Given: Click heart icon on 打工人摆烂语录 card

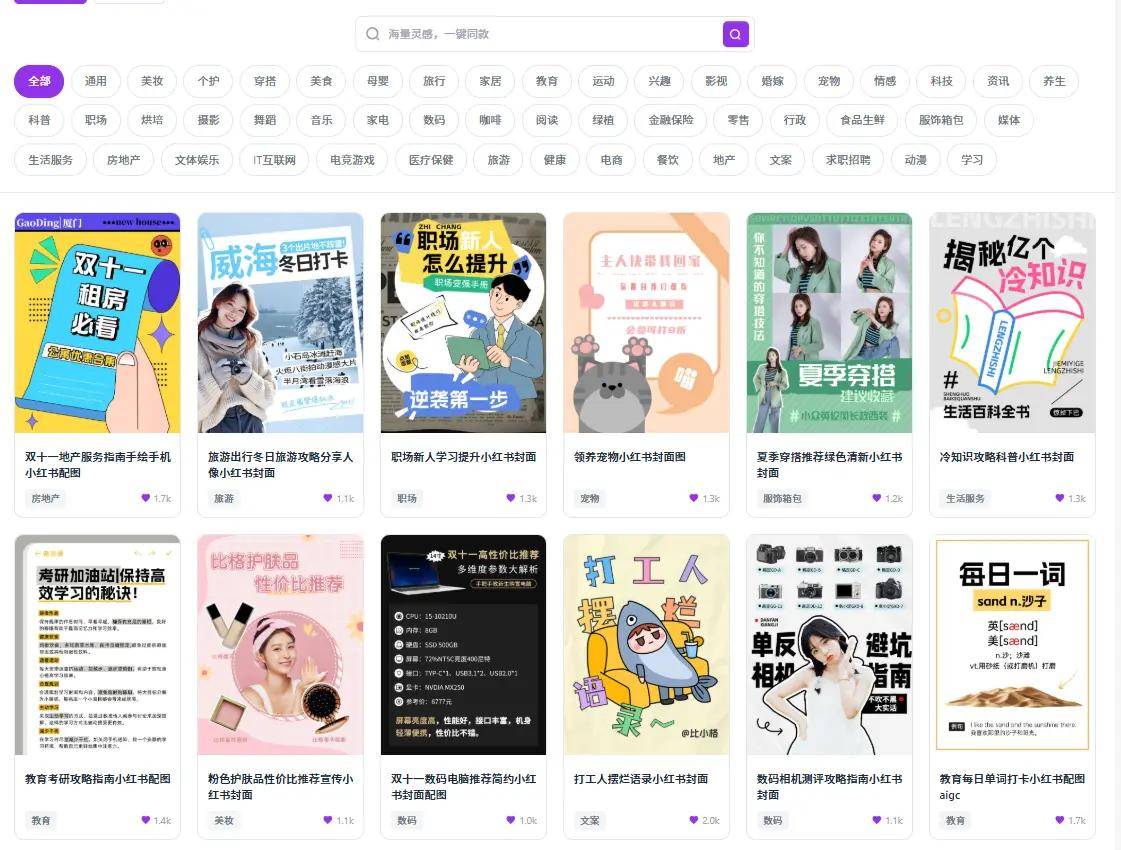Looking at the screenshot, I should click(x=694, y=820).
